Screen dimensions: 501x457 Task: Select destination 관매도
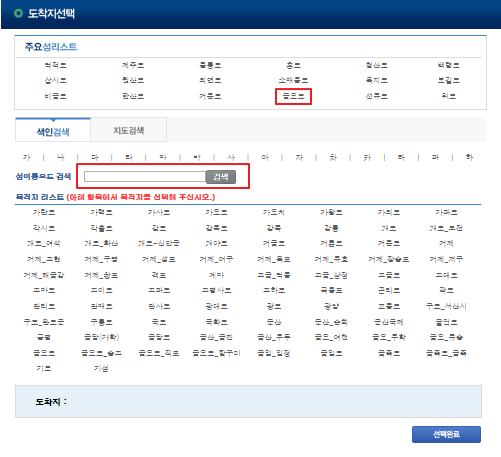coord(101,306)
